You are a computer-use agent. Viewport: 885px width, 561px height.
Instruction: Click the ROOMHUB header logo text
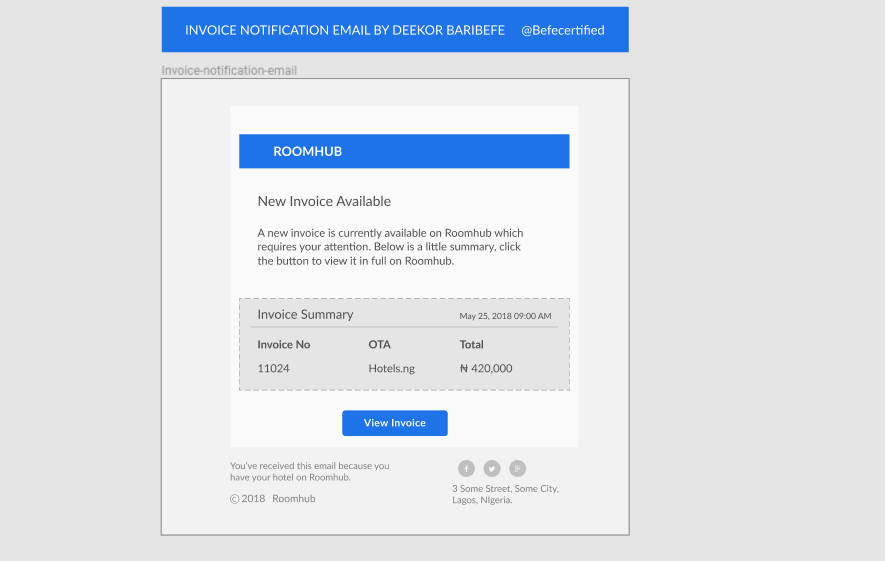click(308, 151)
